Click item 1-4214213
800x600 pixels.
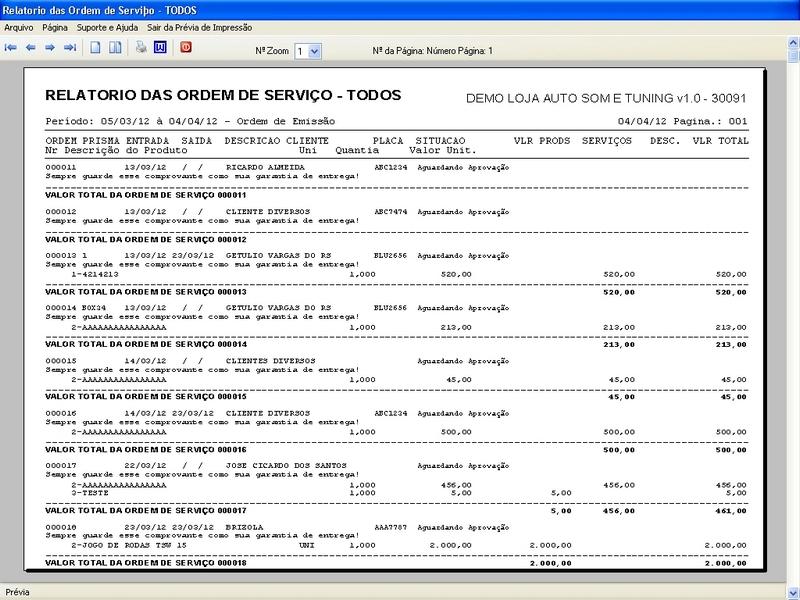(95, 274)
